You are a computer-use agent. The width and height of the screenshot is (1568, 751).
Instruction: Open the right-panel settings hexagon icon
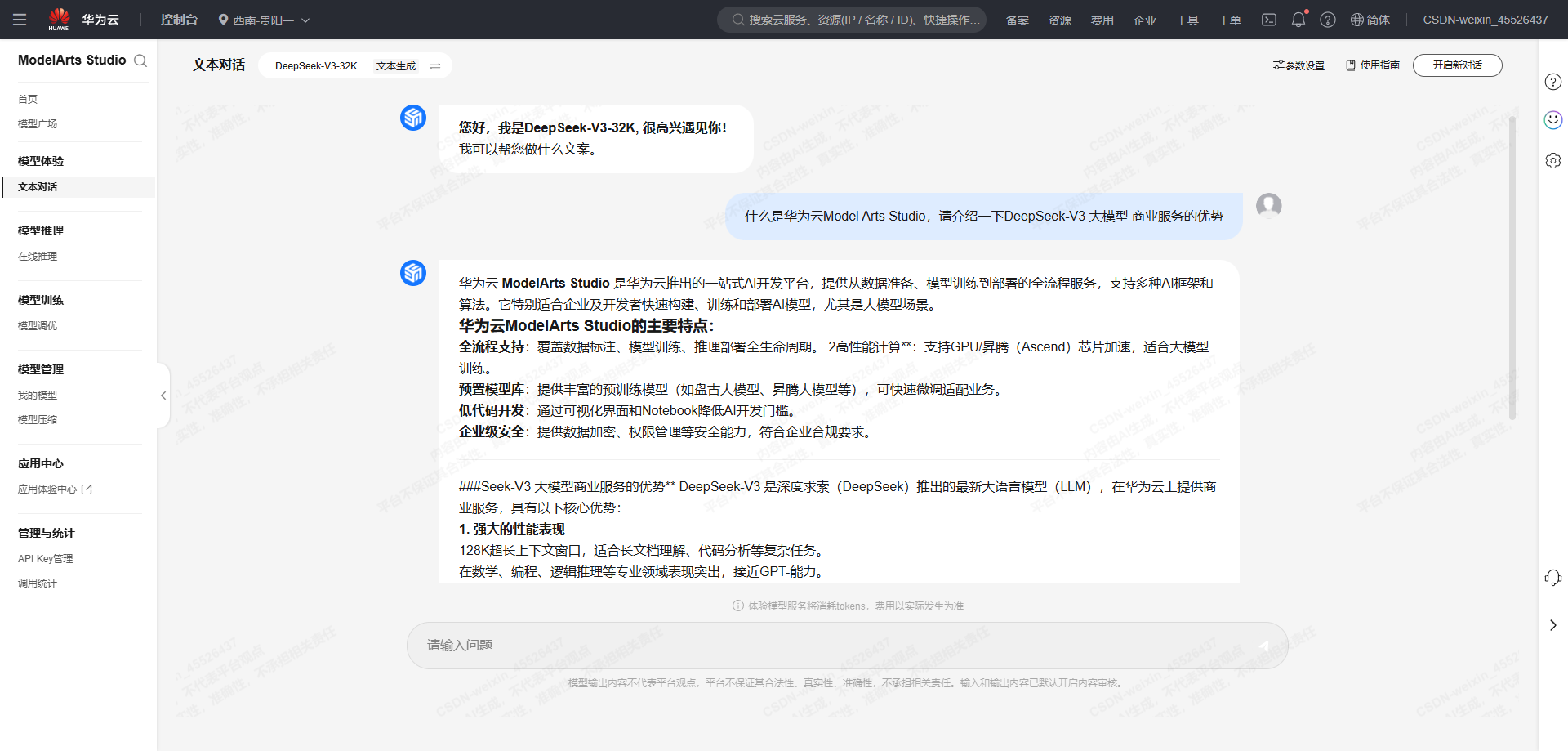(1553, 161)
